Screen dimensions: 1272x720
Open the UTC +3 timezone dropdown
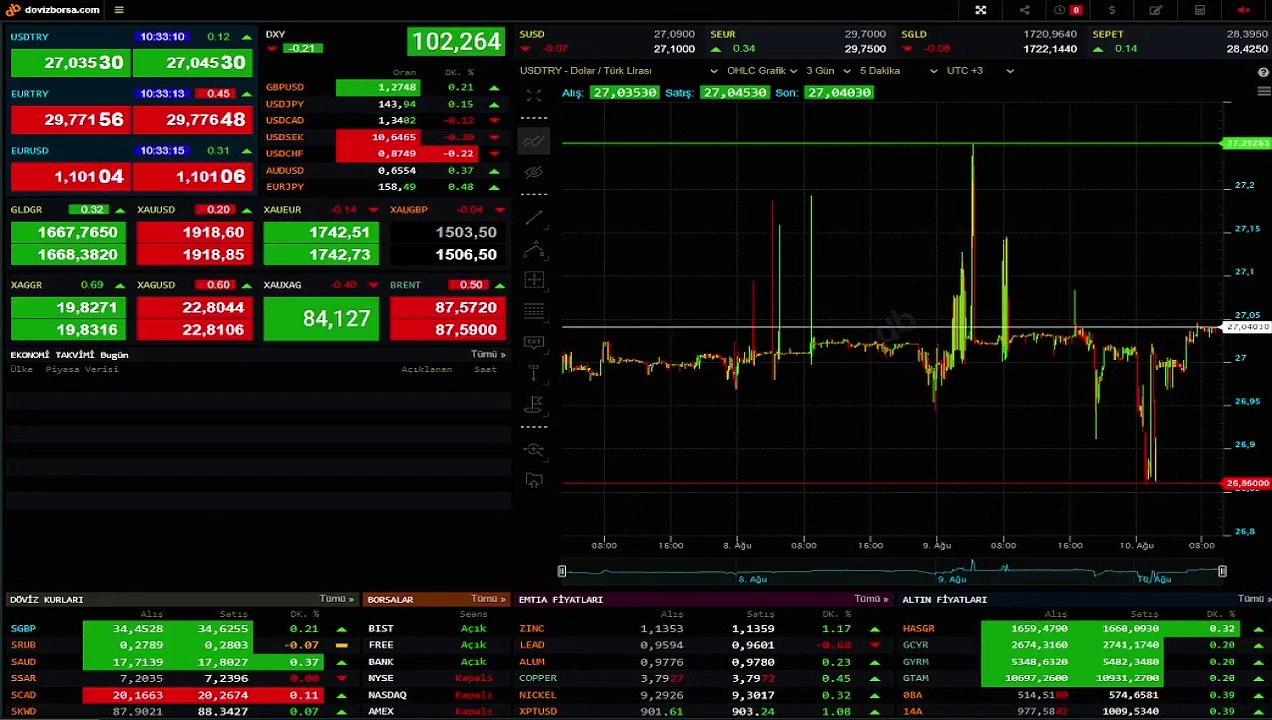click(980, 71)
